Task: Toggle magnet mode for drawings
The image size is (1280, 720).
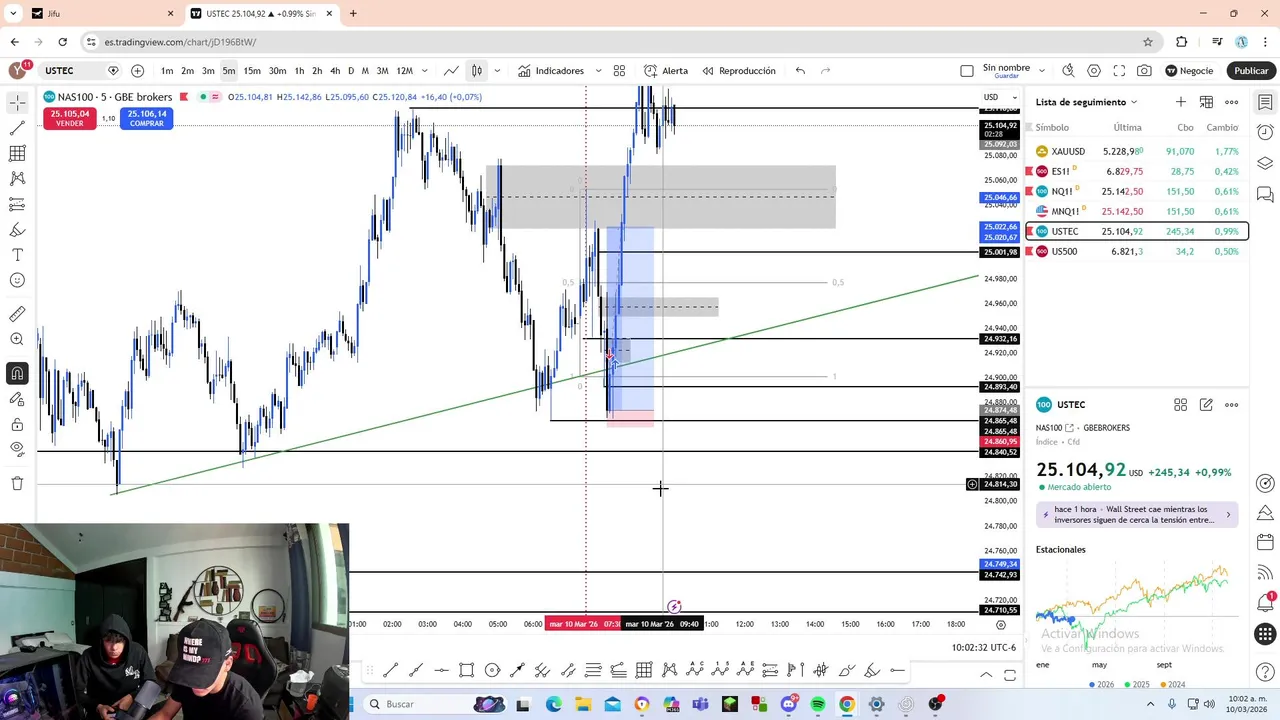Action: [17, 374]
